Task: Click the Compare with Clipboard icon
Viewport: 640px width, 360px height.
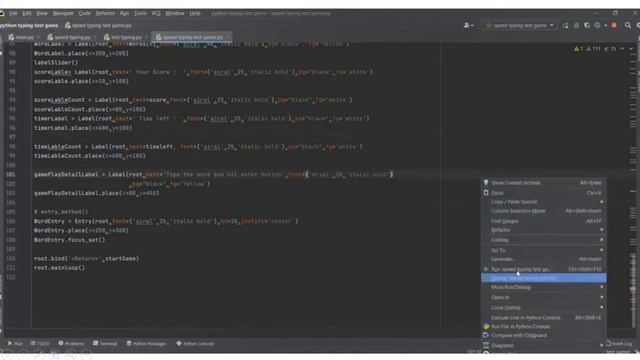Action: click(x=486, y=336)
